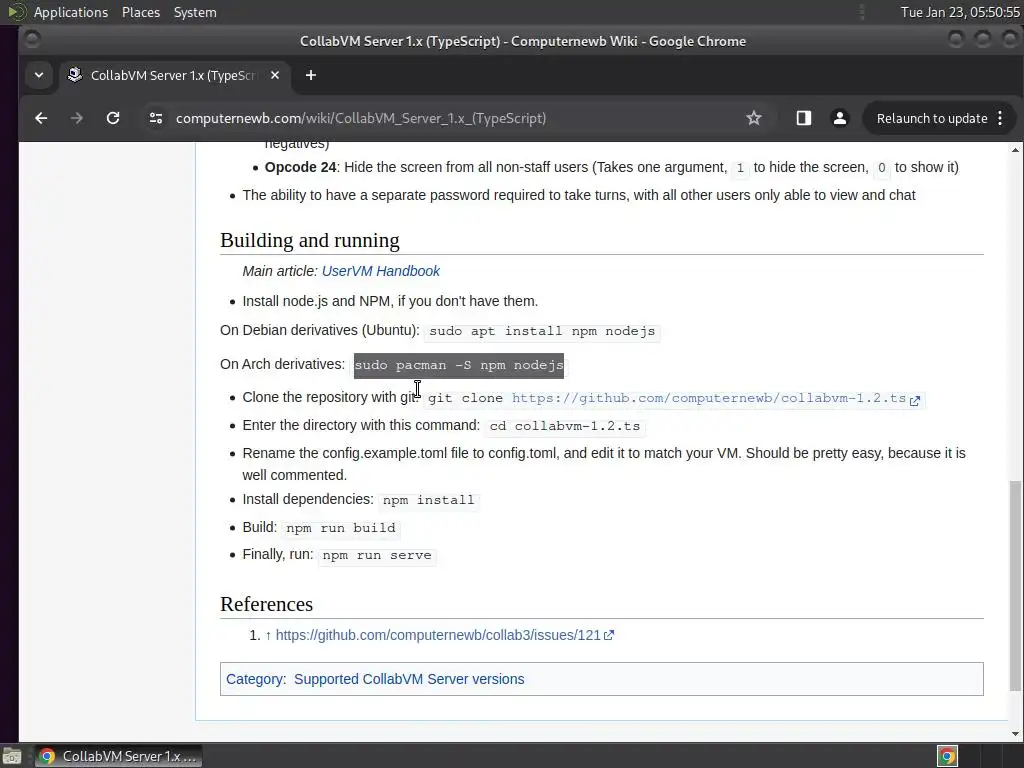Open the UserVM Handbook link
The image size is (1024, 768).
381,271
